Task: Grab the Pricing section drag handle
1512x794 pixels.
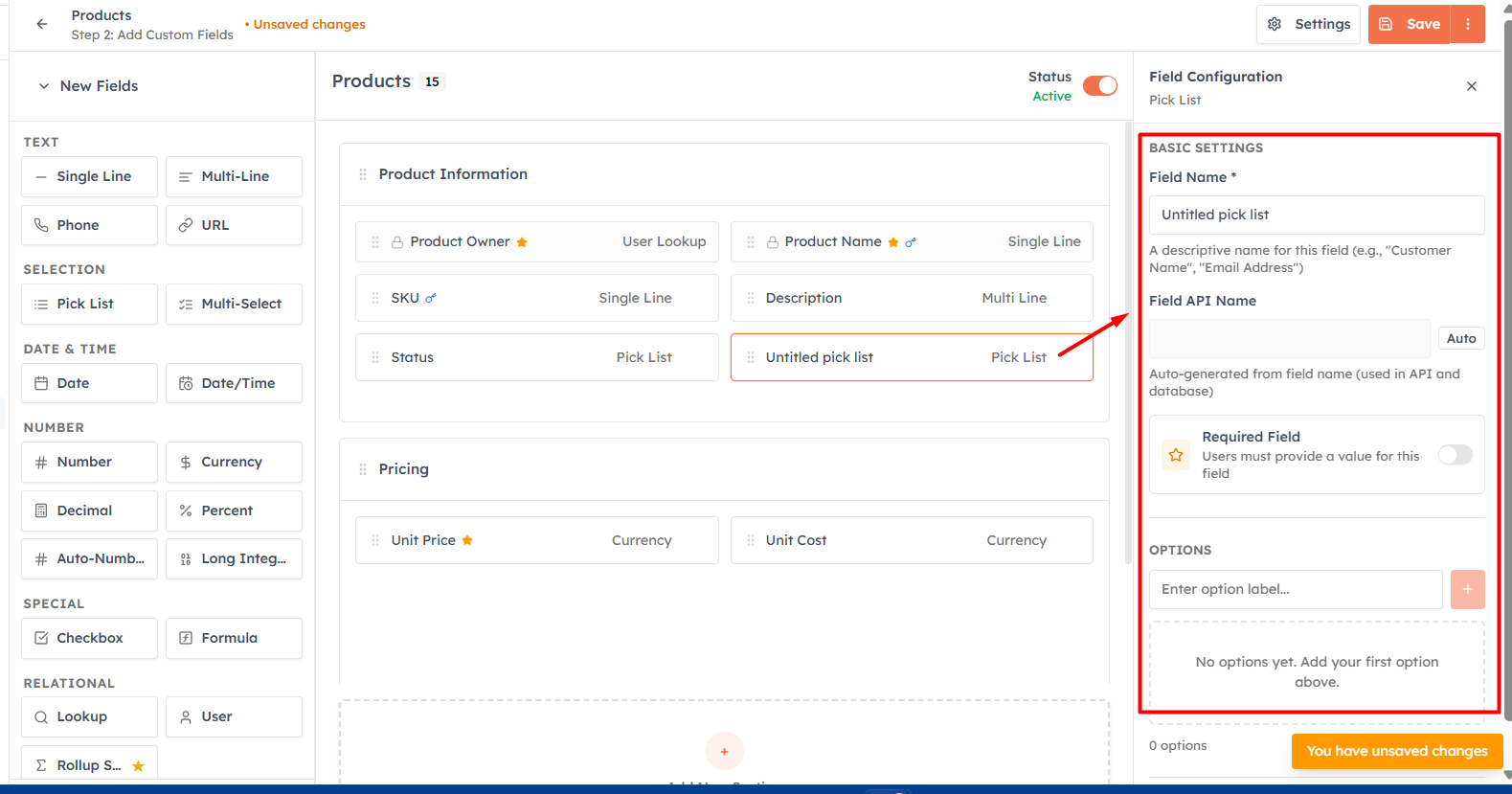Action: 363,469
